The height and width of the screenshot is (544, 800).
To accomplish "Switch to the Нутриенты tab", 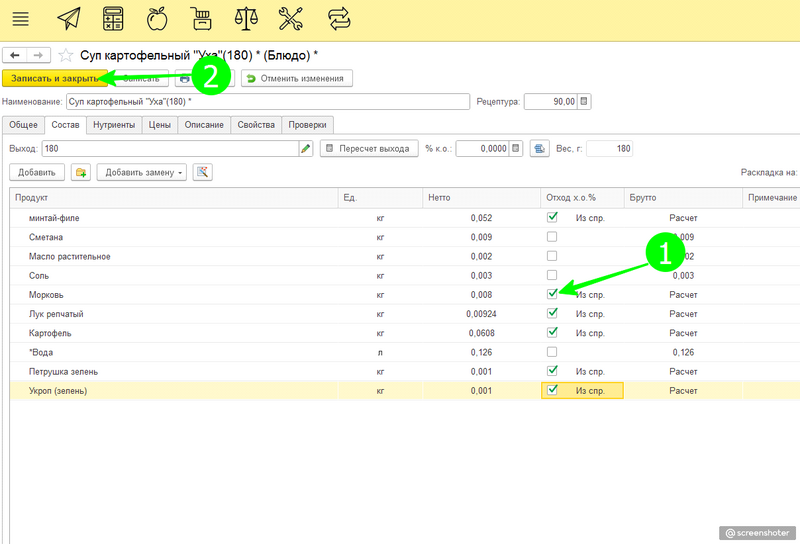I will pyautogui.click(x=115, y=125).
